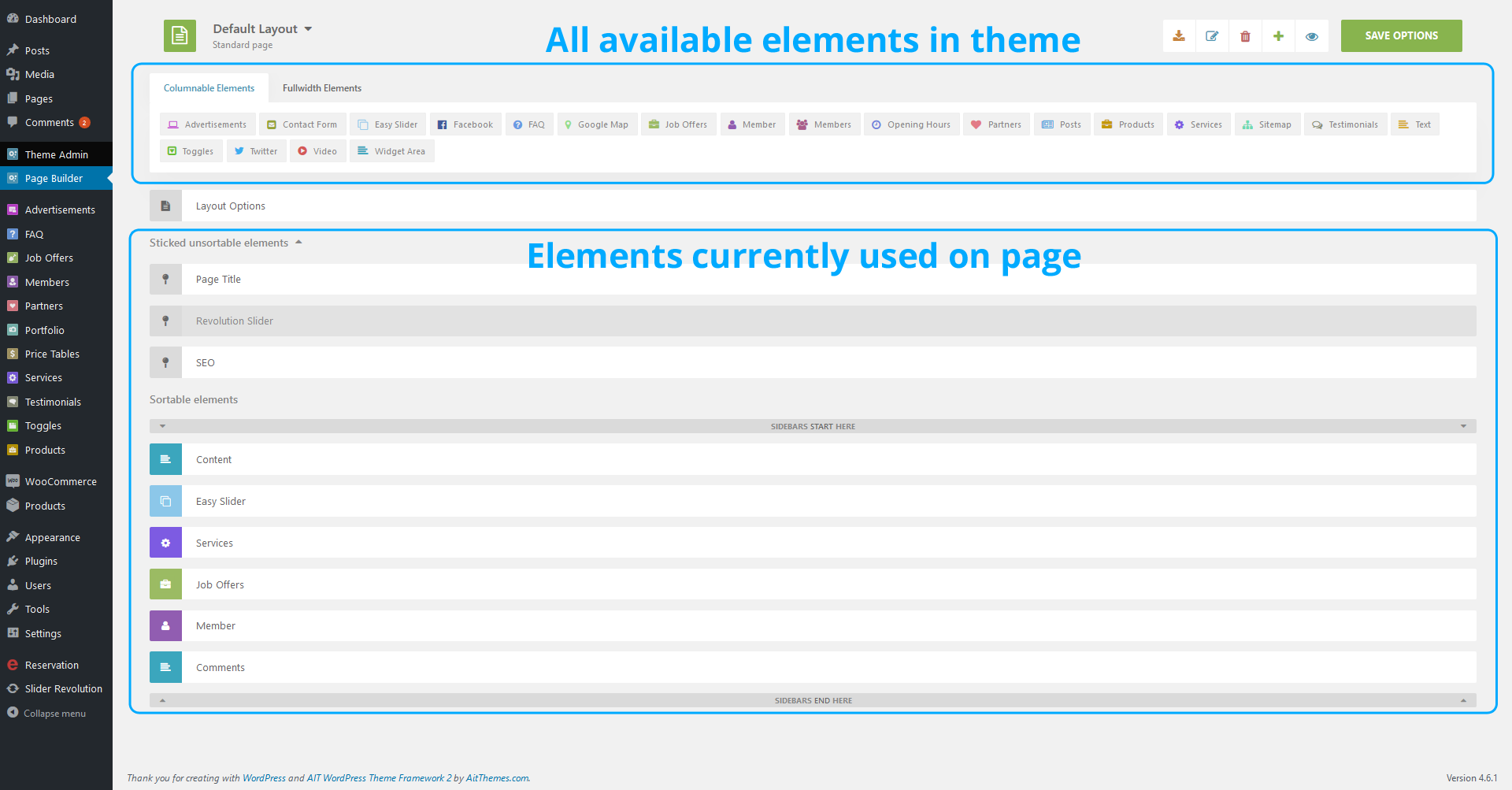Open WooCommerce menu item
1512x790 pixels.
click(x=56, y=481)
